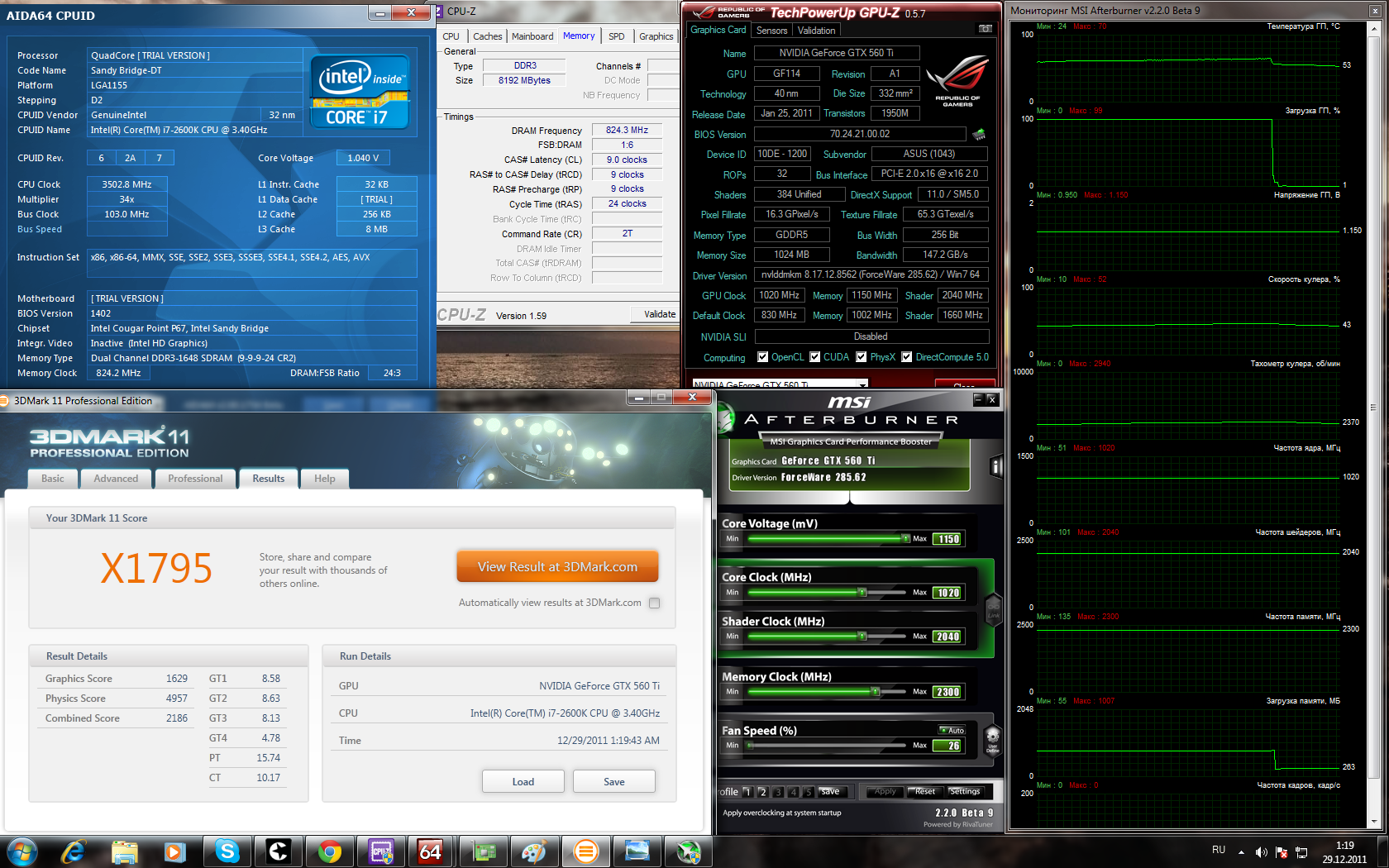This screenshot has width=1389, height=868.
Task: Click the Action Center flag tray icon
Action: pos(1282,851)
